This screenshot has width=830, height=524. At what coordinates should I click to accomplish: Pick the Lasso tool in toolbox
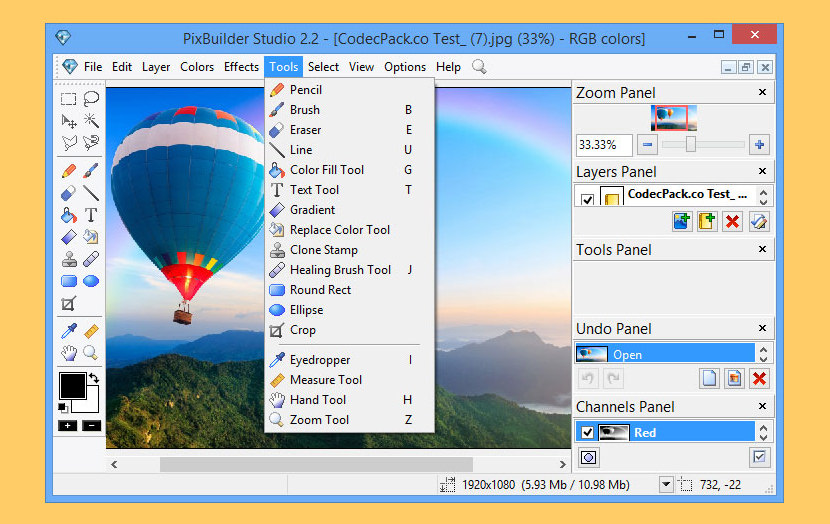[91, 98]
